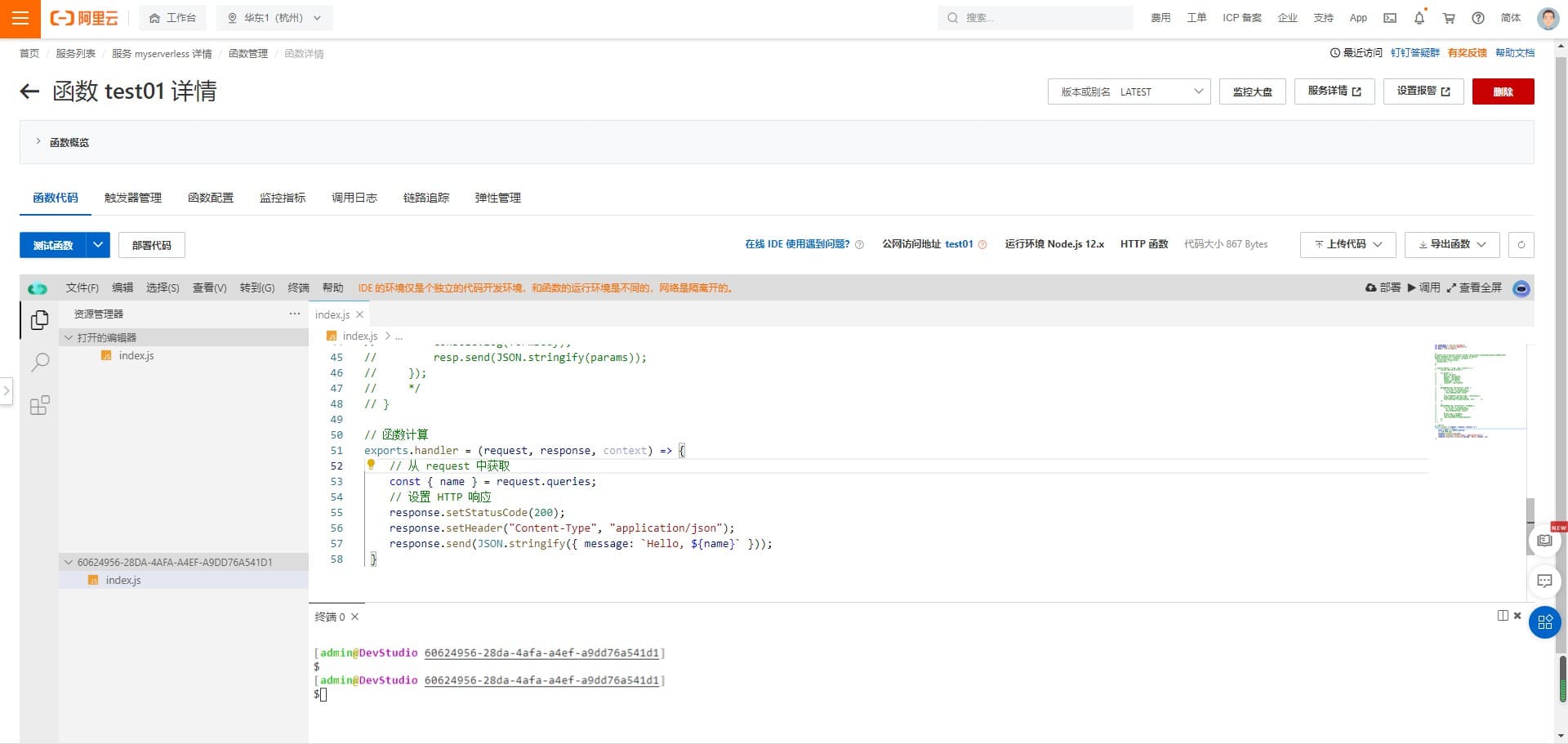Select the Explorer files icon in IDE sidebar

click(x=39, y=320)
